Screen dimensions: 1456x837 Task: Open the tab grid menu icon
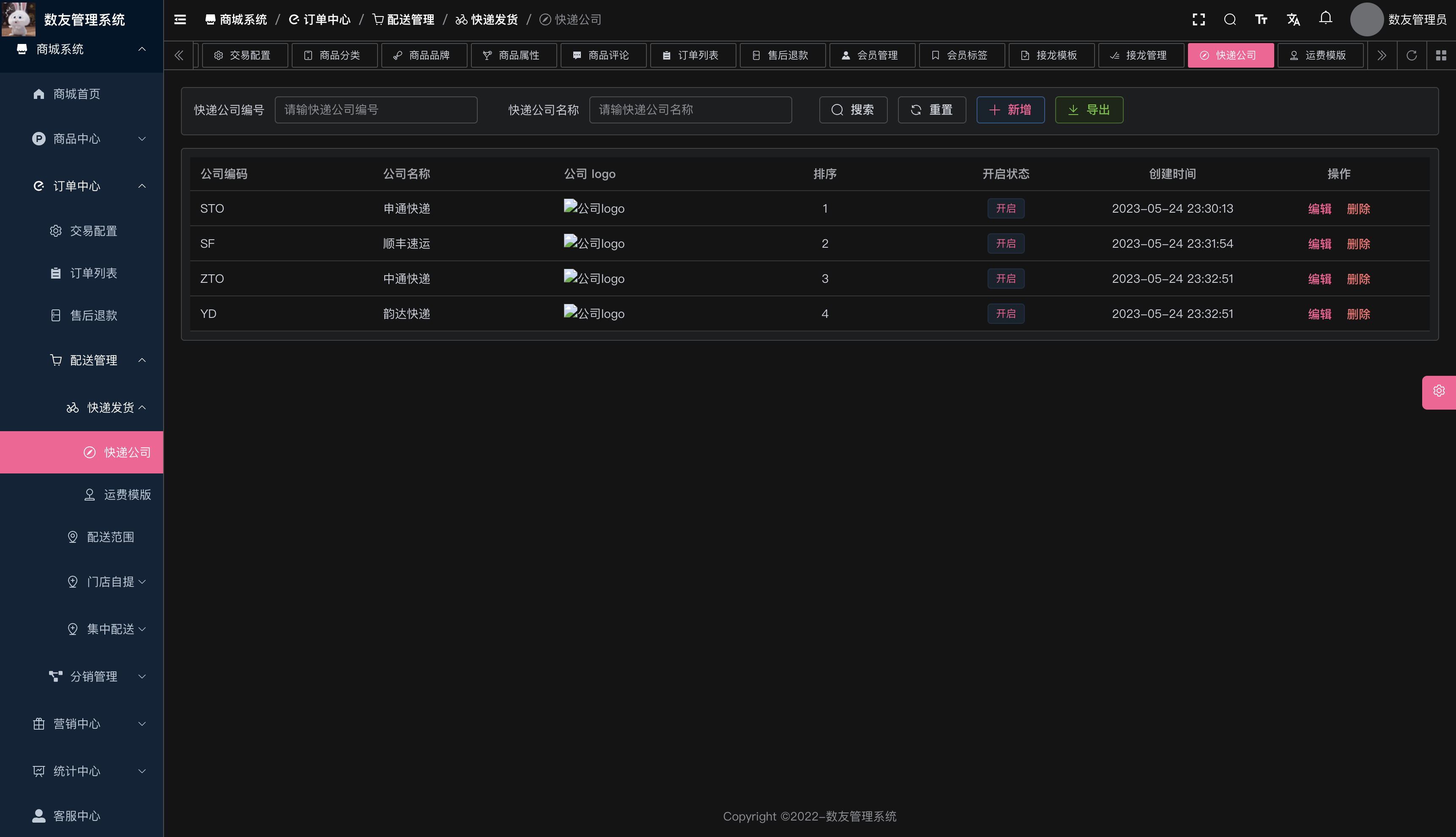point(1441,55)
